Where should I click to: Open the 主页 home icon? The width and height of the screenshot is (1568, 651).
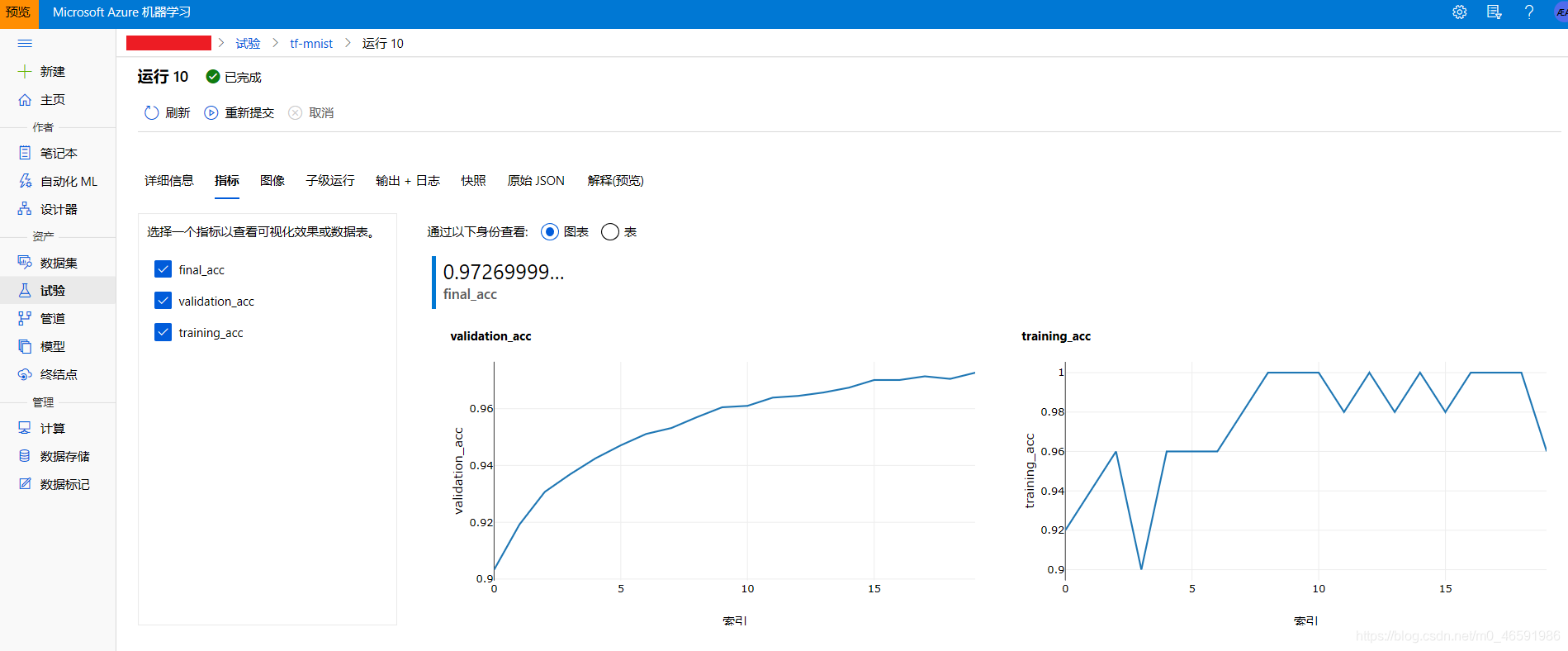25,99
